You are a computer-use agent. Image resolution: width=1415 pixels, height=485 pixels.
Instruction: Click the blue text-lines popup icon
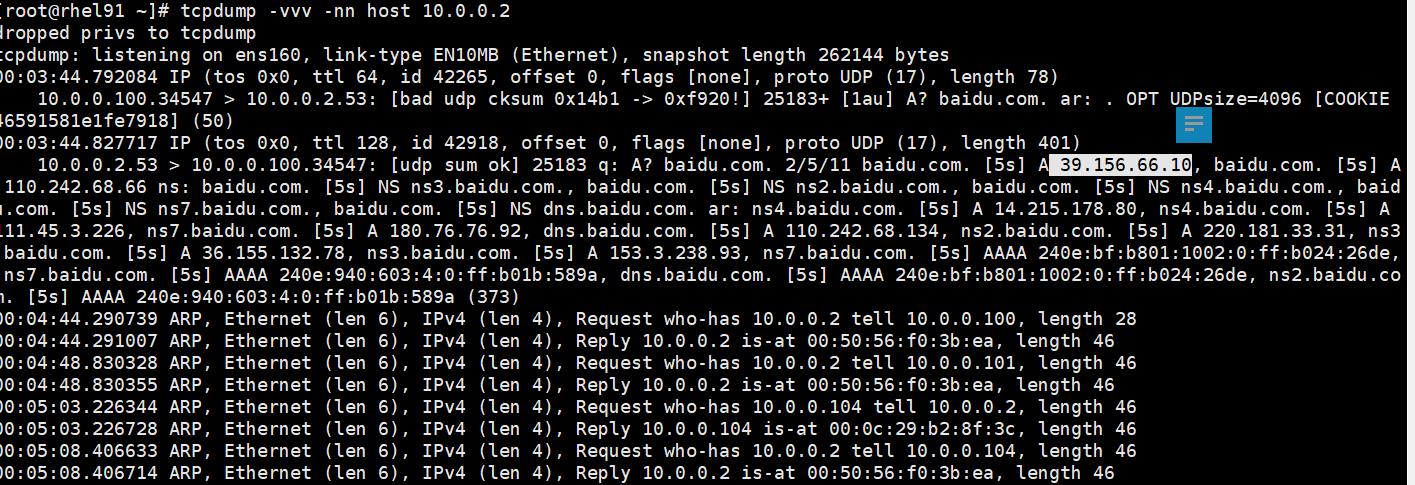tap(1194, 124)
